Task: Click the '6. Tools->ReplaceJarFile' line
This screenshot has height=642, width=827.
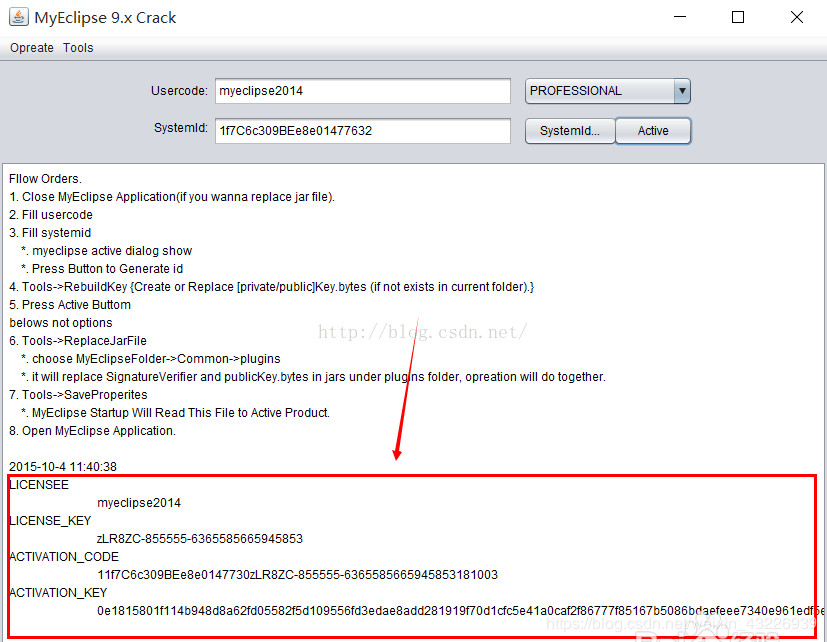Action: tap(78, 341)
